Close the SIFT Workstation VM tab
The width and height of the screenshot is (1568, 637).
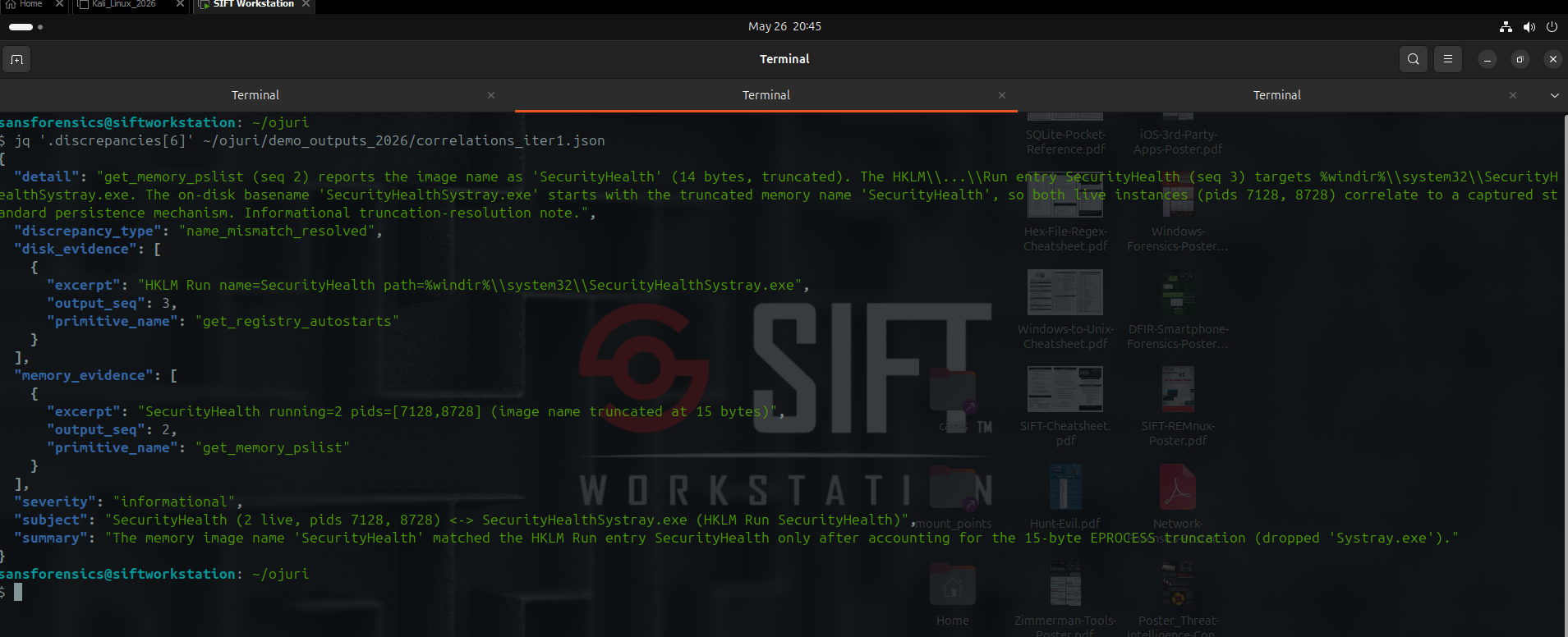306,4
